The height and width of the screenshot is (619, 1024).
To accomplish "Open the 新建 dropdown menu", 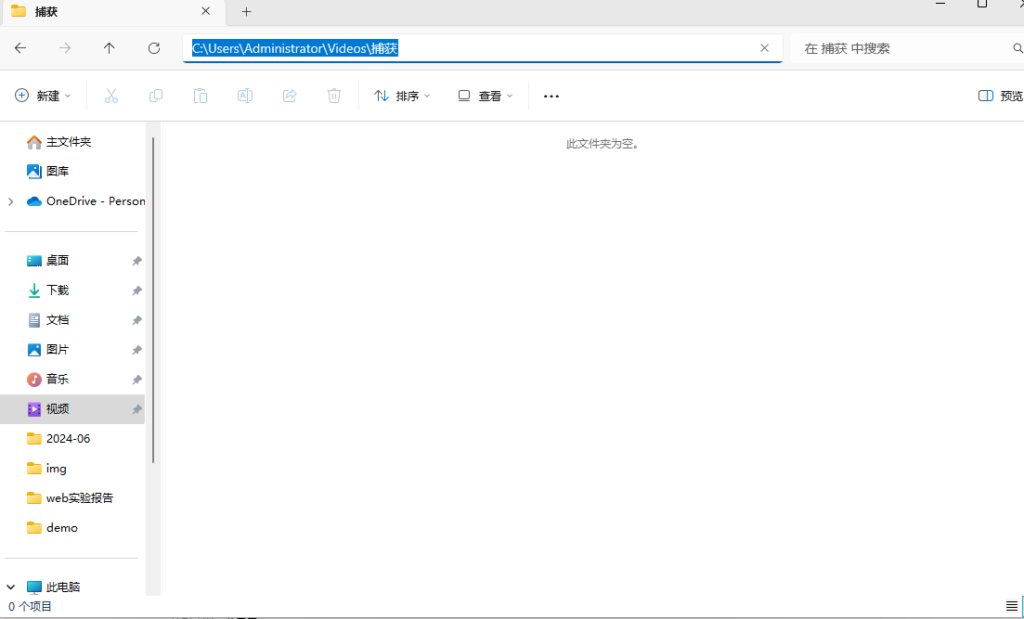I will pos(44,96).
